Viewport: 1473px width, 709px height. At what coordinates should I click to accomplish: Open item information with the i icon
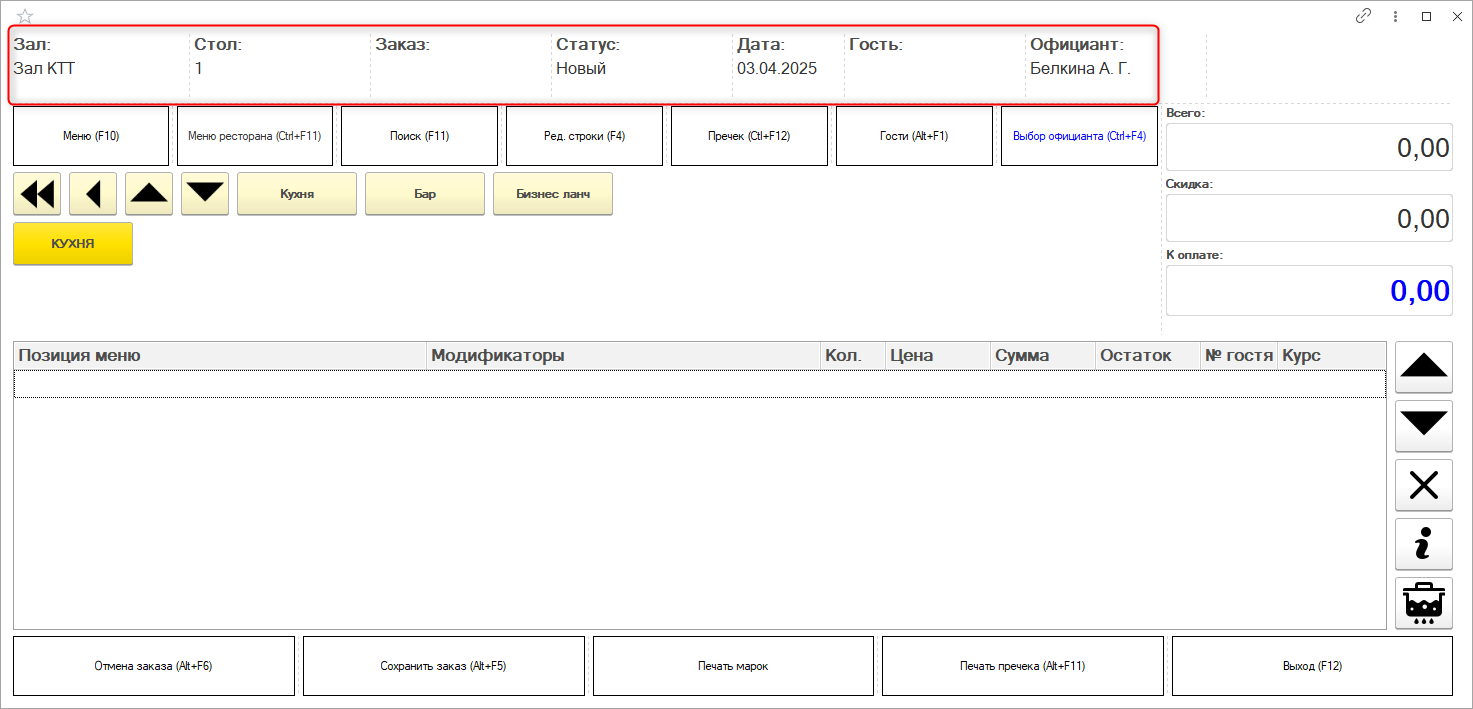coord(1423,544)
